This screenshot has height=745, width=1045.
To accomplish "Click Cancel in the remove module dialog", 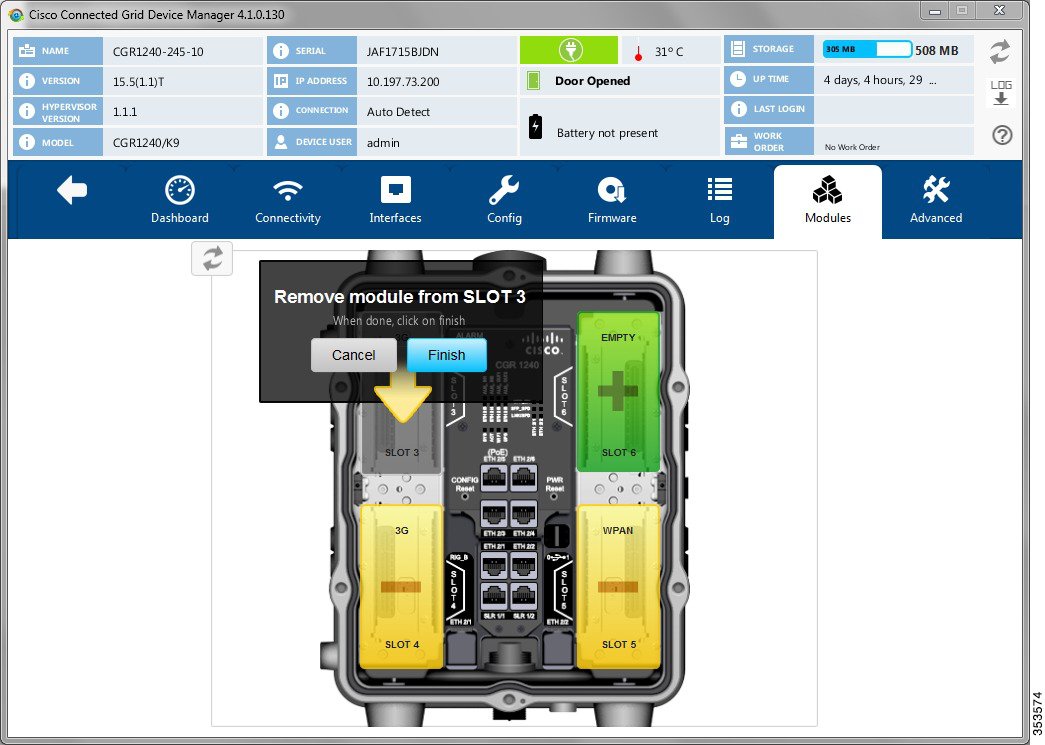I will 354,355.
